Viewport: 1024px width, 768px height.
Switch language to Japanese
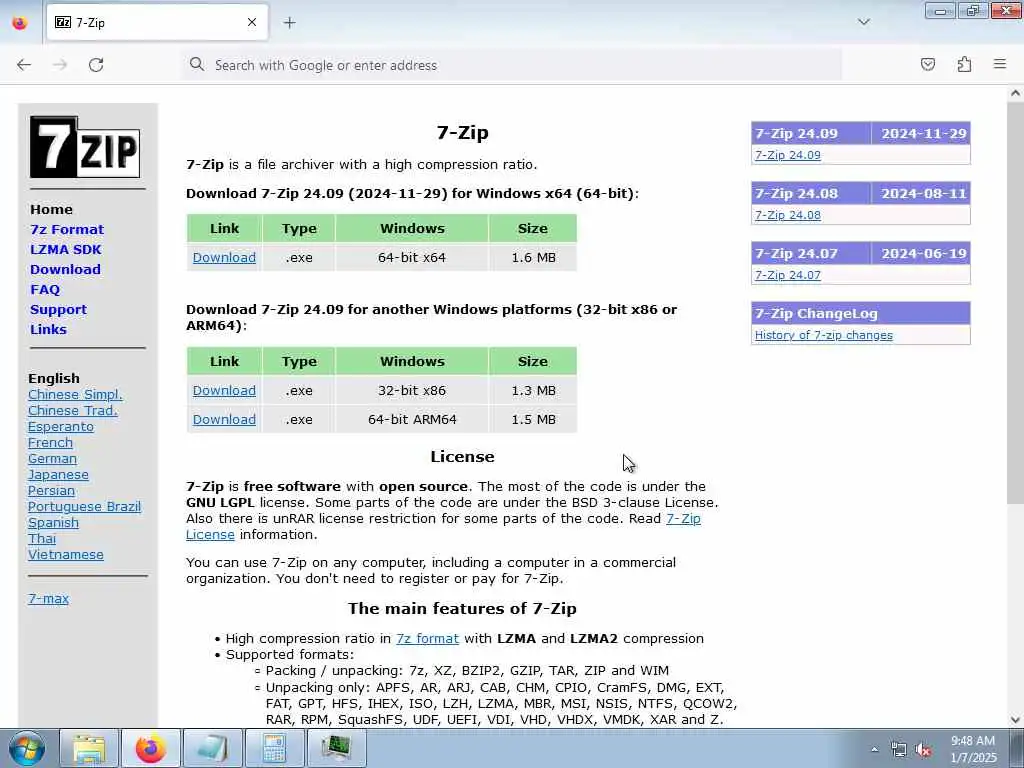[x=58, y=475]
